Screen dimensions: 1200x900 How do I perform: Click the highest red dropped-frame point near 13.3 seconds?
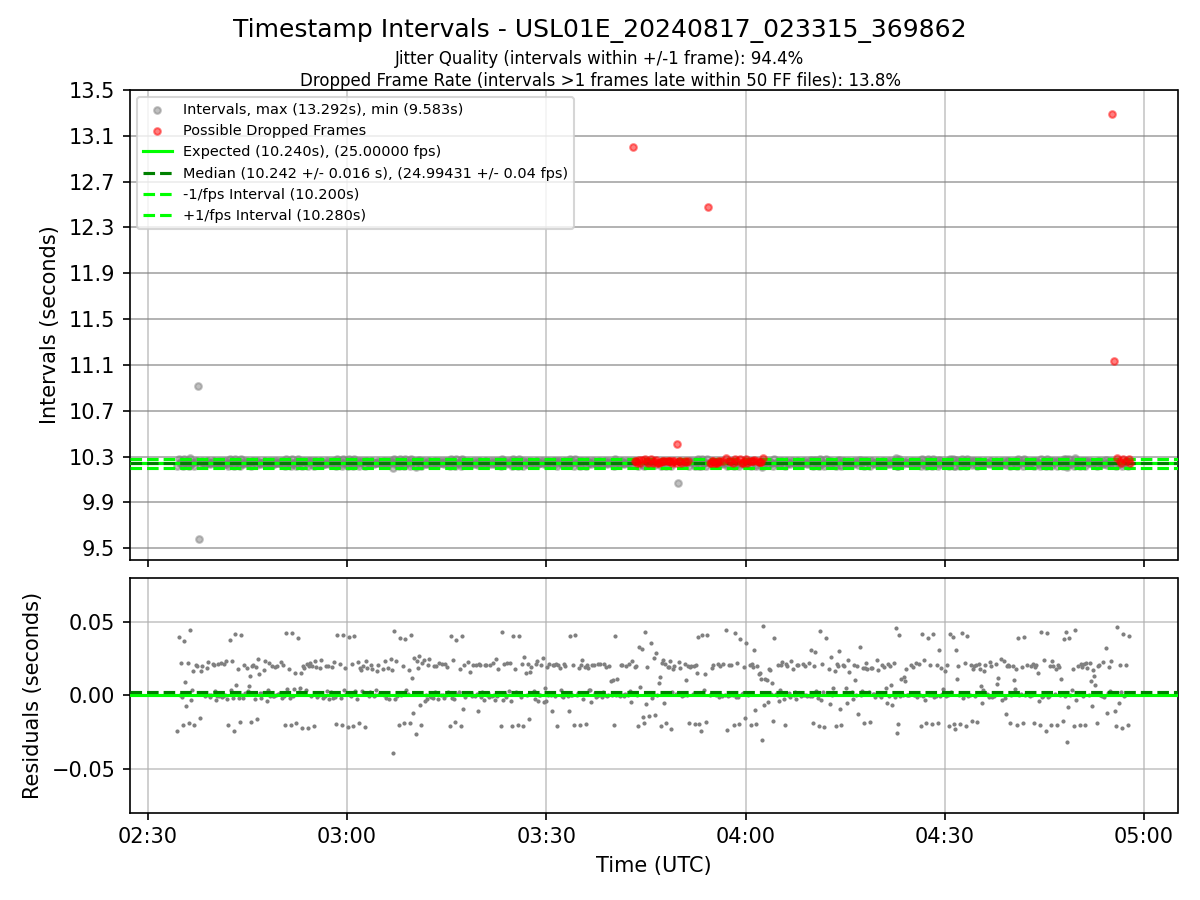[1112, 114]
